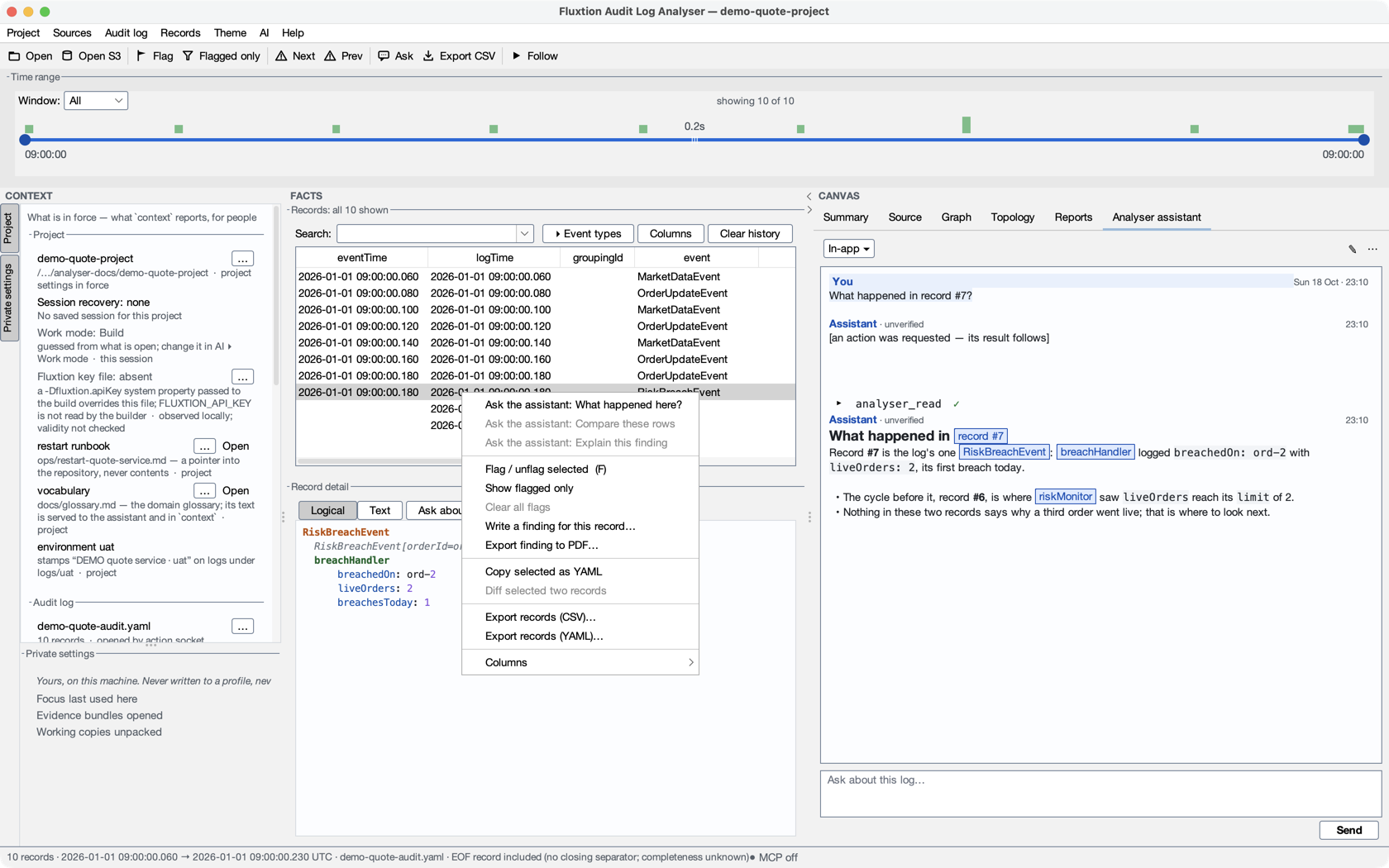Click the Columns button above table
The width and height of the screenshot is (1389, 868).
pos(671,234)
